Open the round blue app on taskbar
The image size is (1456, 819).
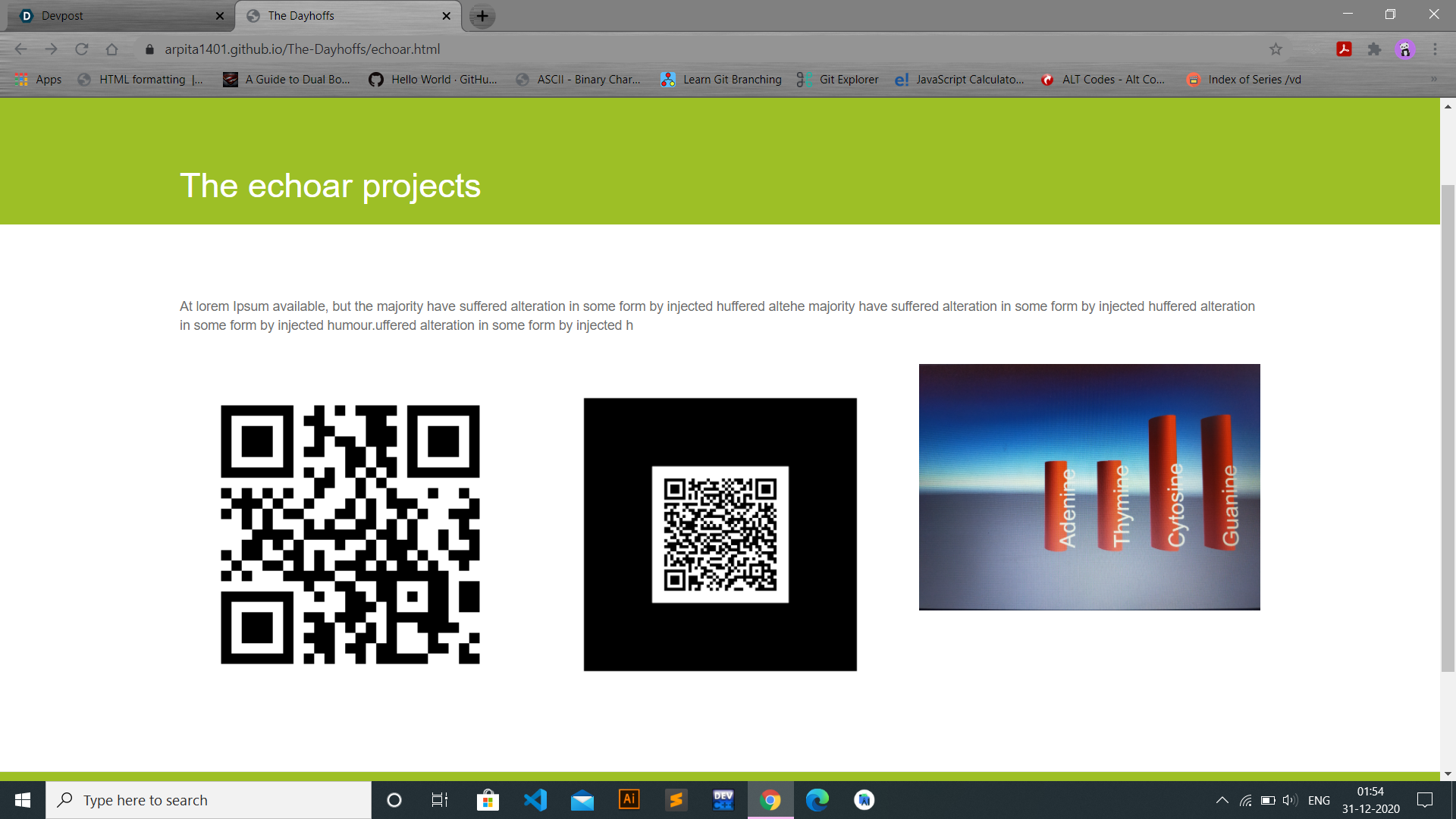tap(864, 800)
